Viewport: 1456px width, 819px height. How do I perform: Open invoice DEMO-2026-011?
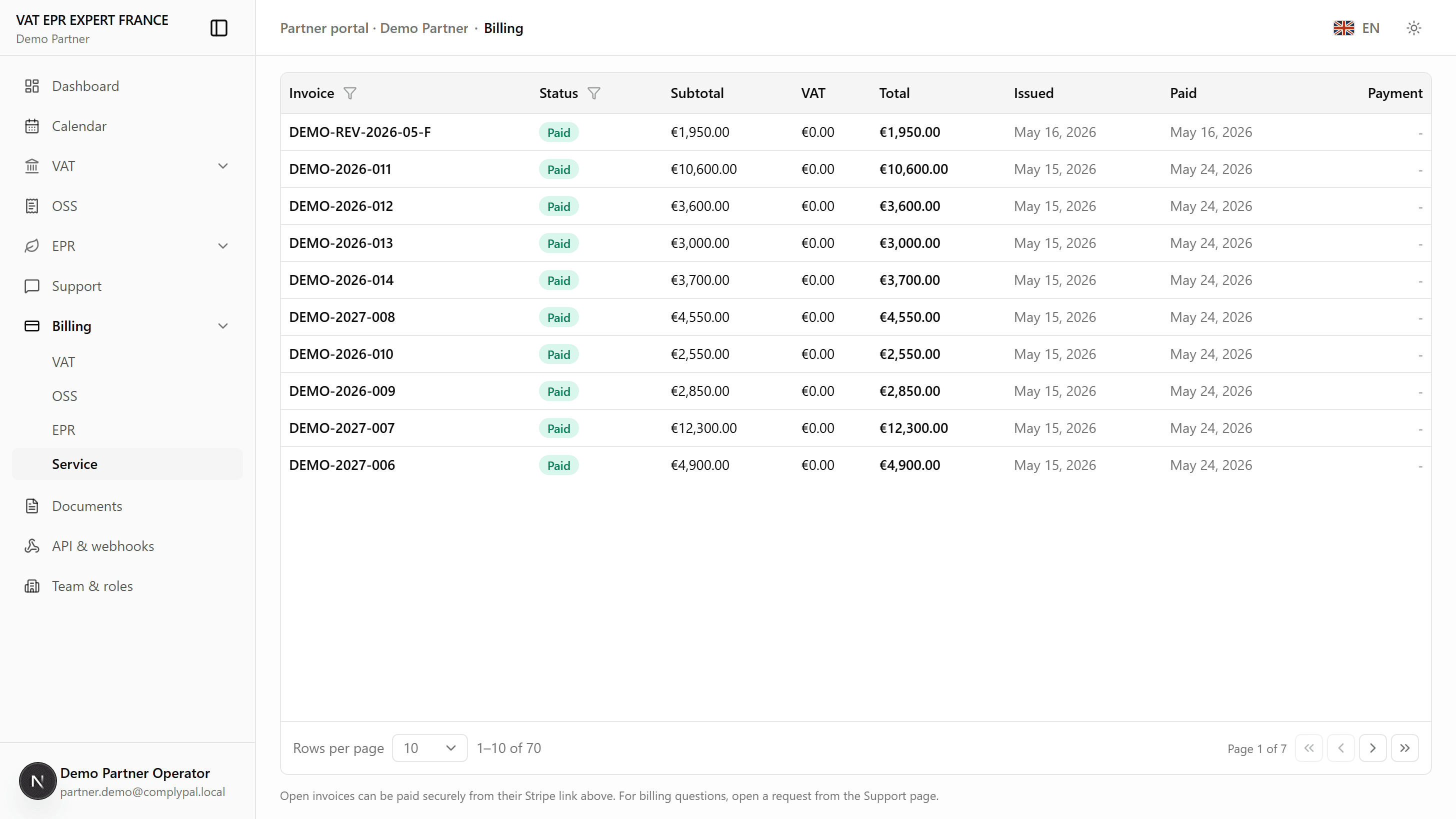click(339, 169)
